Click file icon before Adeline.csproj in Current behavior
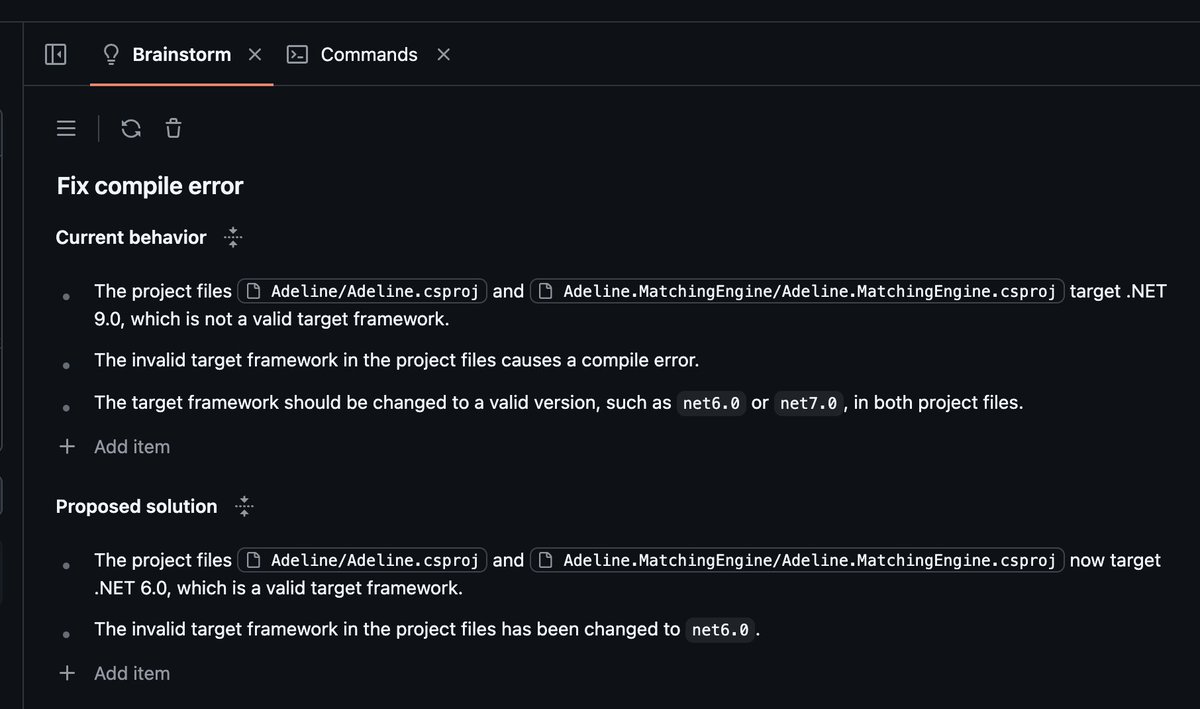 coord(254,292)
